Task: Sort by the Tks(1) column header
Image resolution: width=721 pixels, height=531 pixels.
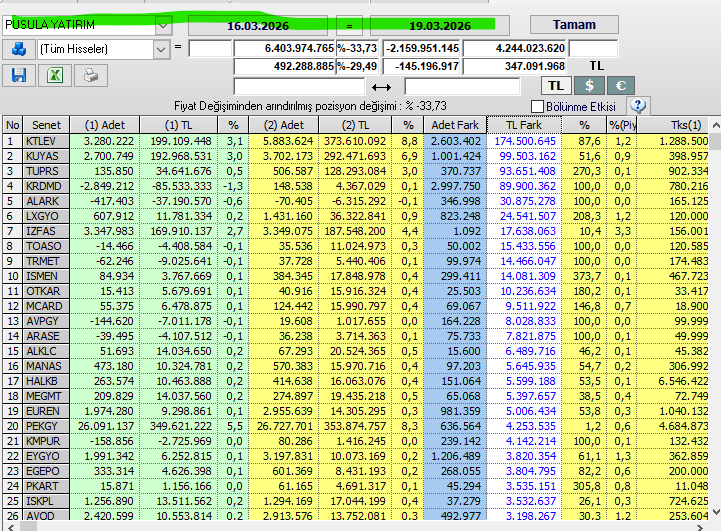Action: [672, 125]
